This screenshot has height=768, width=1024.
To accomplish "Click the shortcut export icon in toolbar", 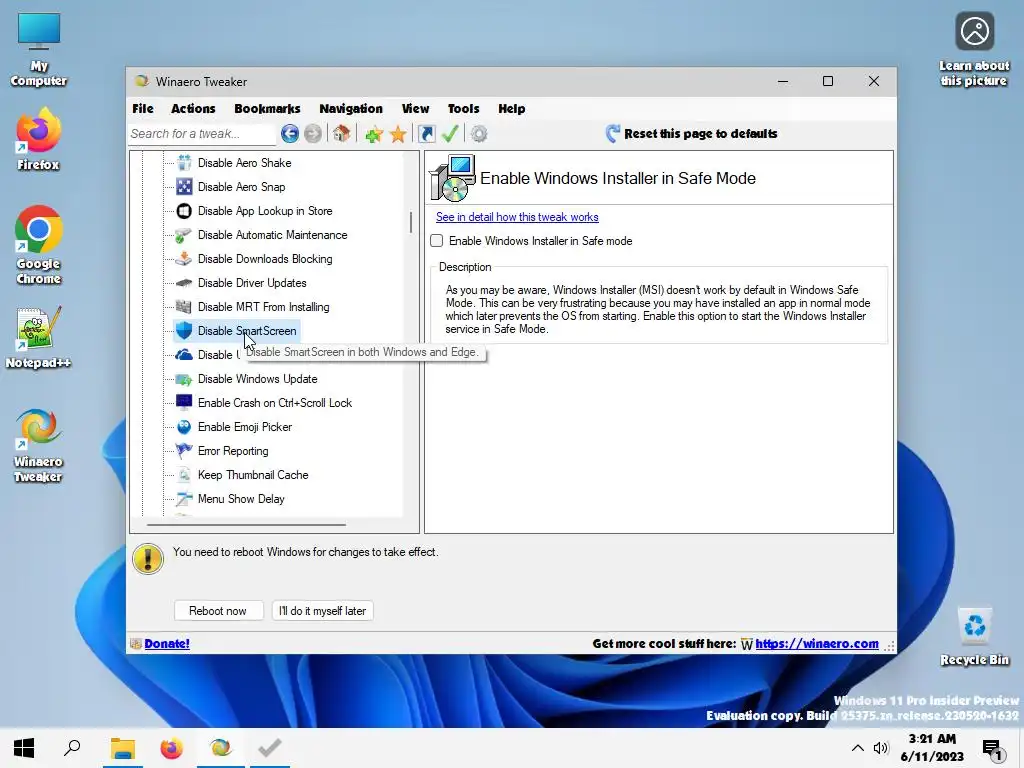I will 426,134.
